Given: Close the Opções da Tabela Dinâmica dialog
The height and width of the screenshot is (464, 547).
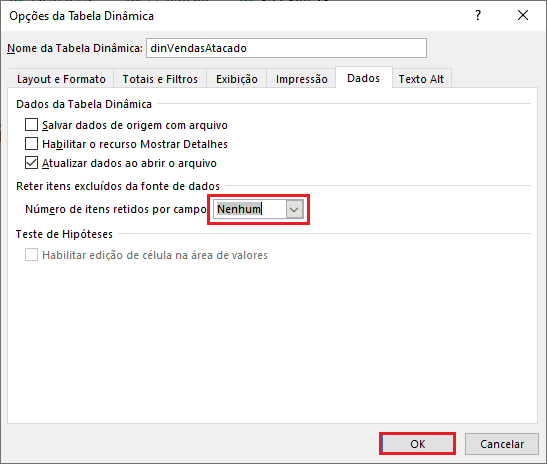Looking at the screenshot, I should click(523, 15).
